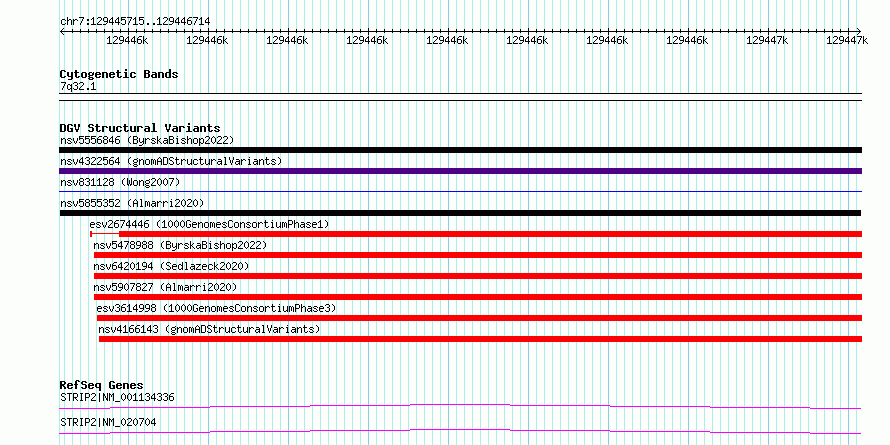This screenshot has height=445, width=890.
Task: Select the black bar for nsv5556846
Action: pos(460,150)
